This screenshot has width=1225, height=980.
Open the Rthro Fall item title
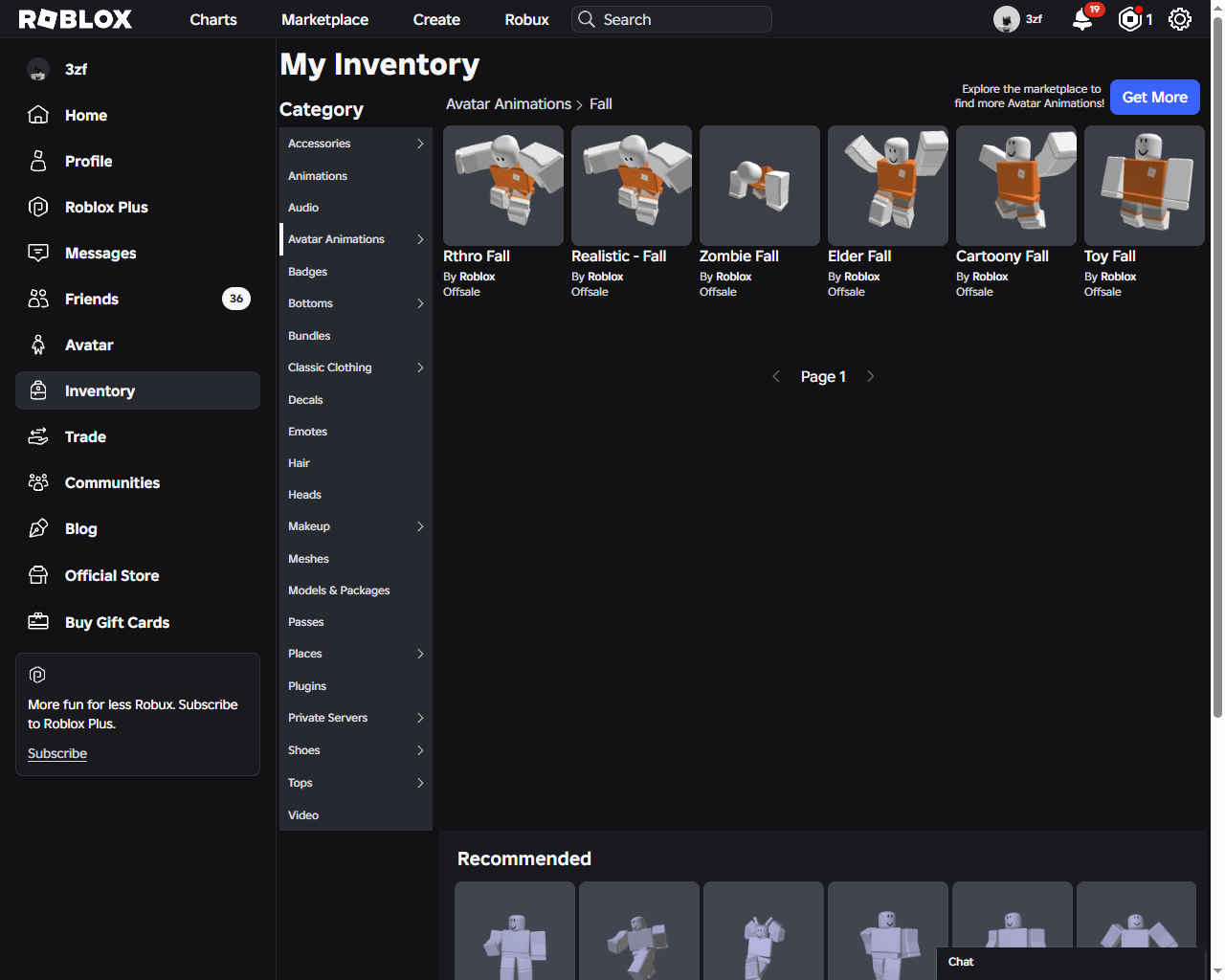pos(477,256)
